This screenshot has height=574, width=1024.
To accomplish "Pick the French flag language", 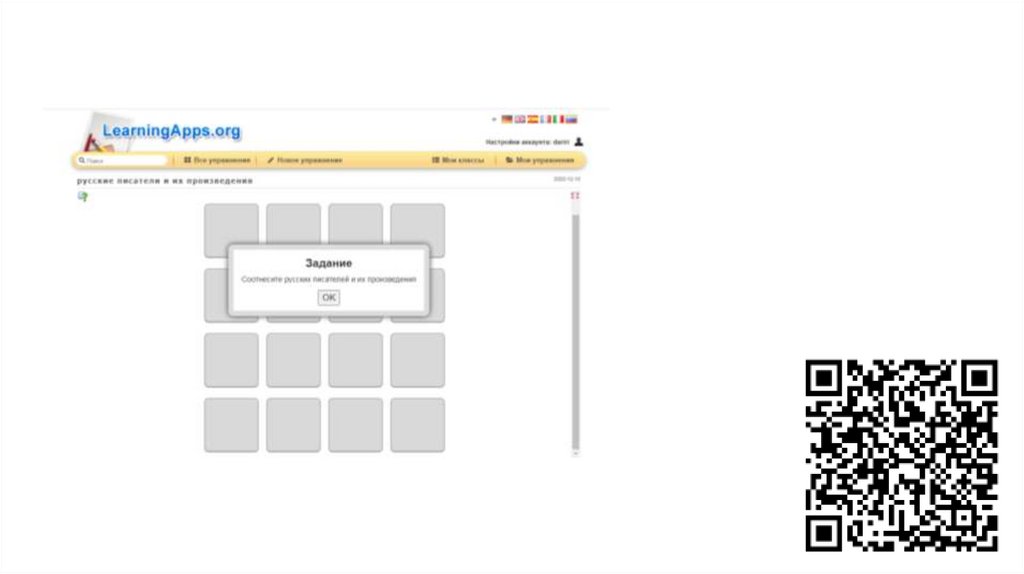I will tap(545, 120).
